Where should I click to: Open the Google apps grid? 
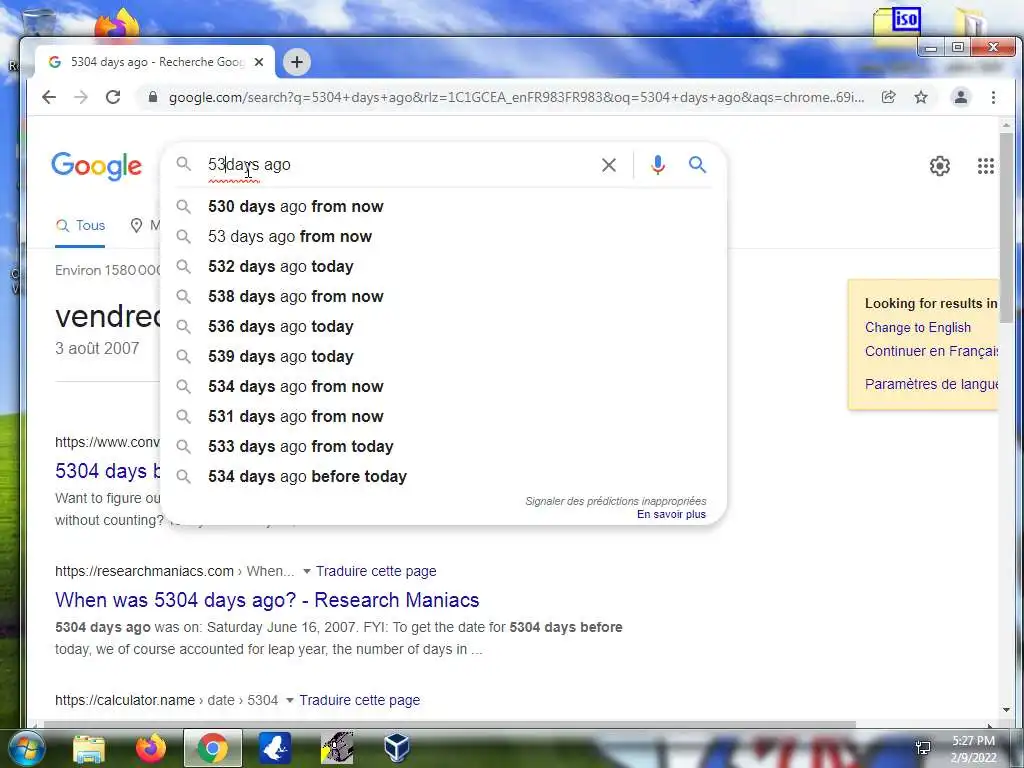tap(985, 166)
